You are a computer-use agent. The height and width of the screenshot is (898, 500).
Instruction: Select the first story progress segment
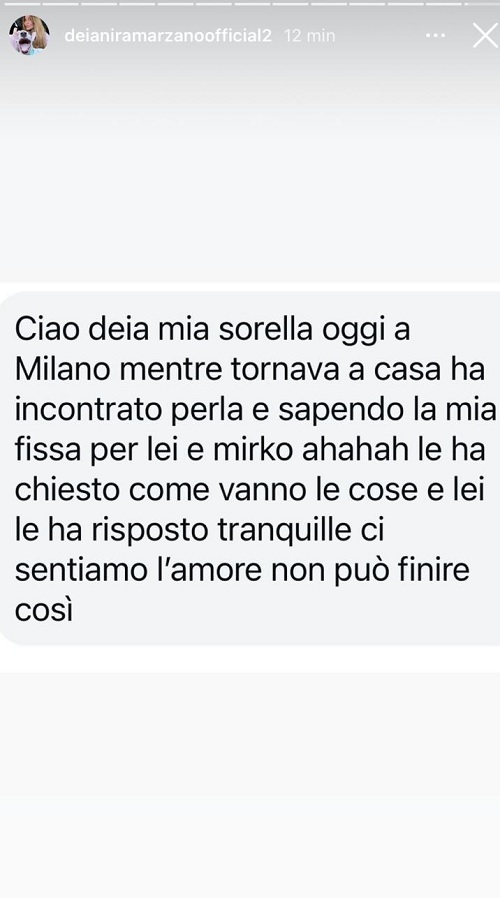[21, 3]
